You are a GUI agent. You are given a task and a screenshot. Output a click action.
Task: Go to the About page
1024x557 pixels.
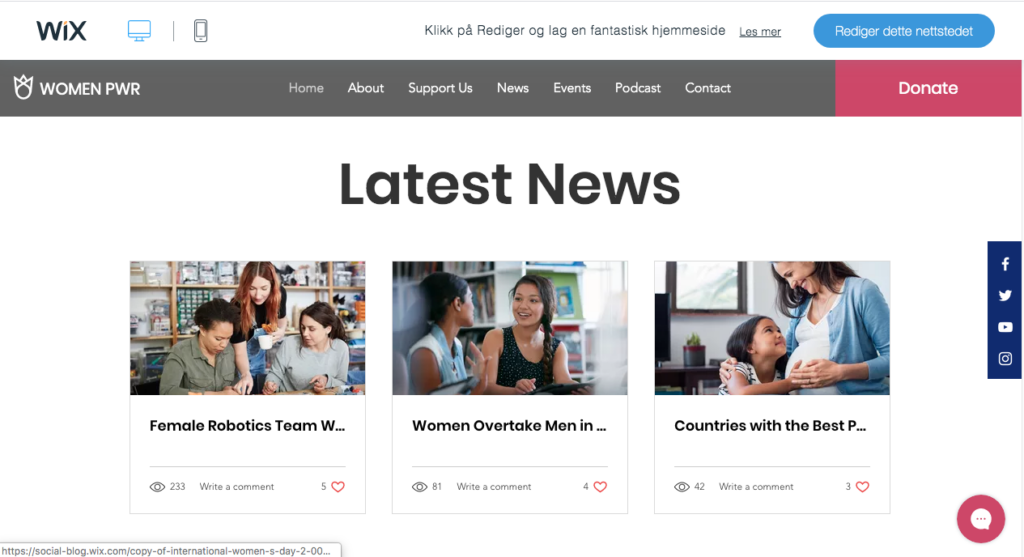point(365,88)
